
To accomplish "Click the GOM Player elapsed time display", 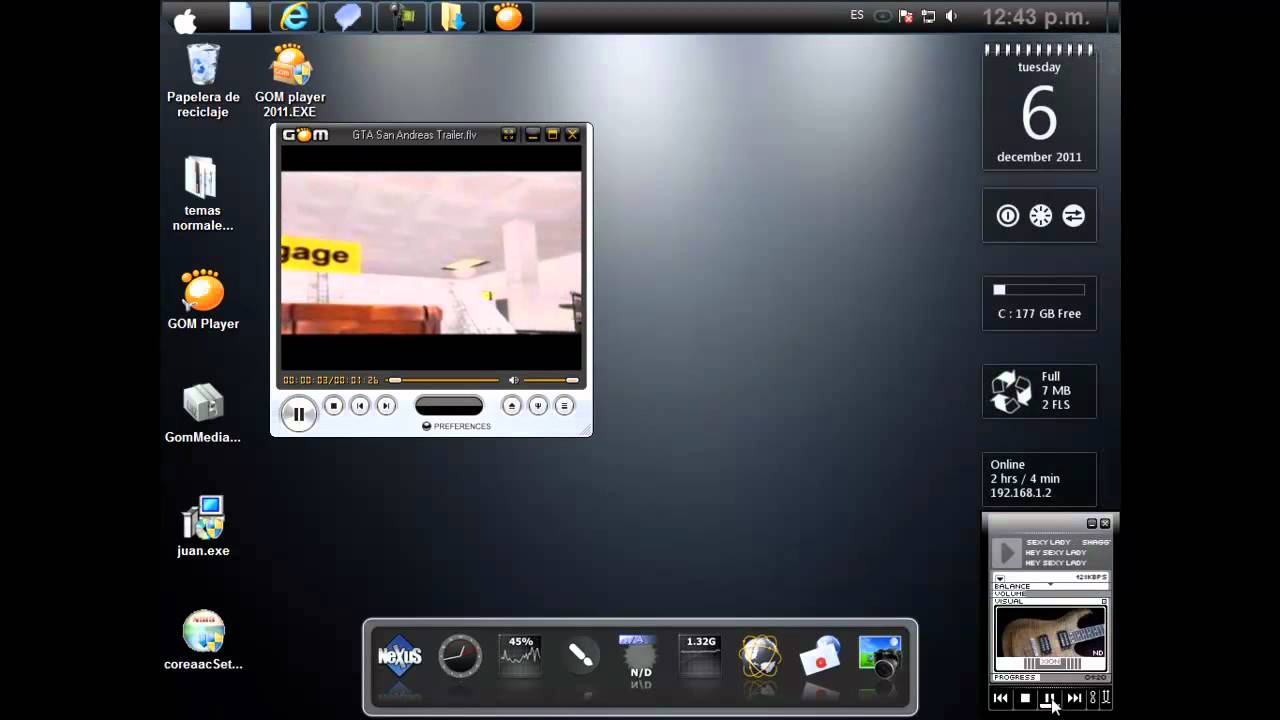I will (331, 380).
